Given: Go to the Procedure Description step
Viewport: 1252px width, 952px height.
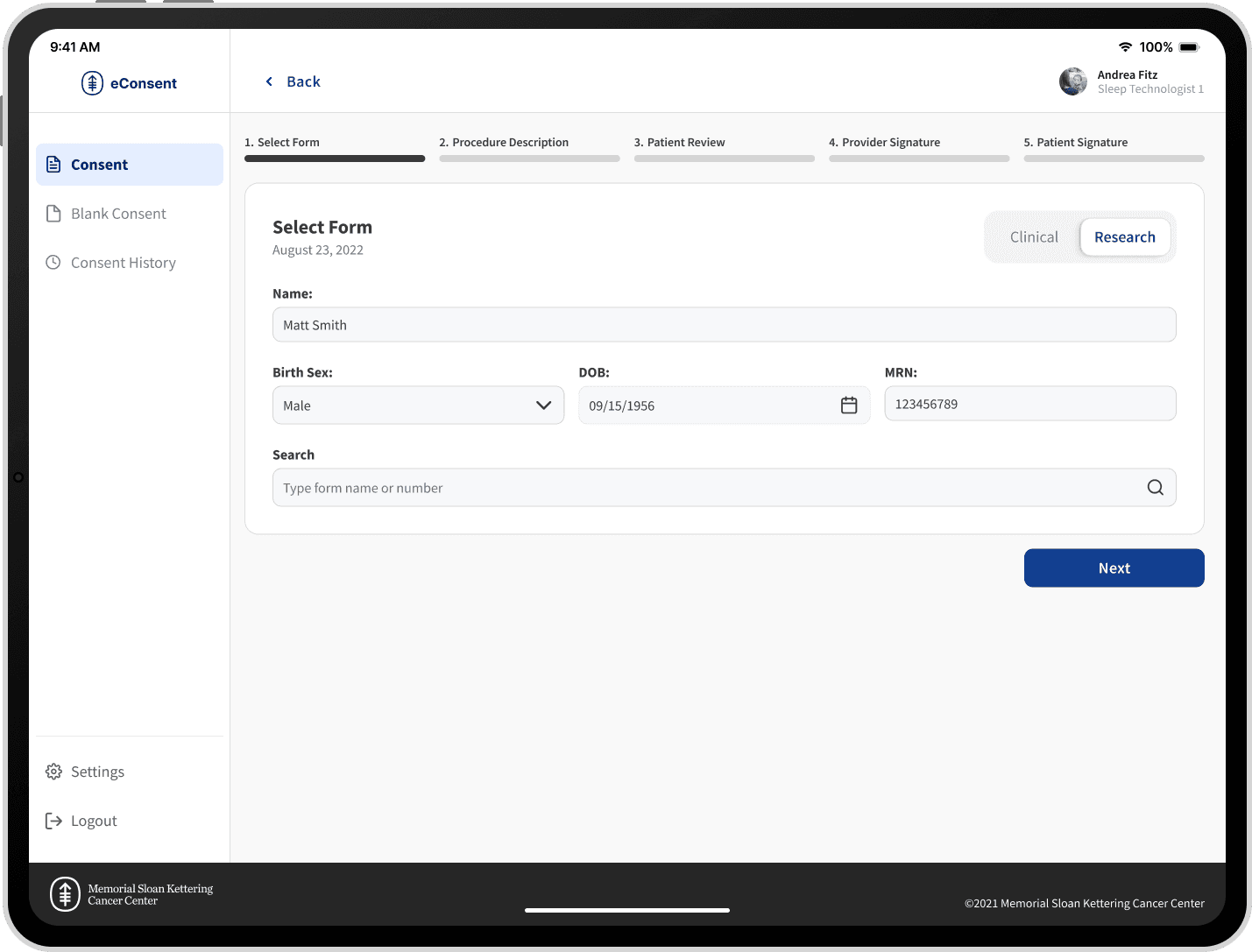Looking at the screenshot, I should click(510, 143).
